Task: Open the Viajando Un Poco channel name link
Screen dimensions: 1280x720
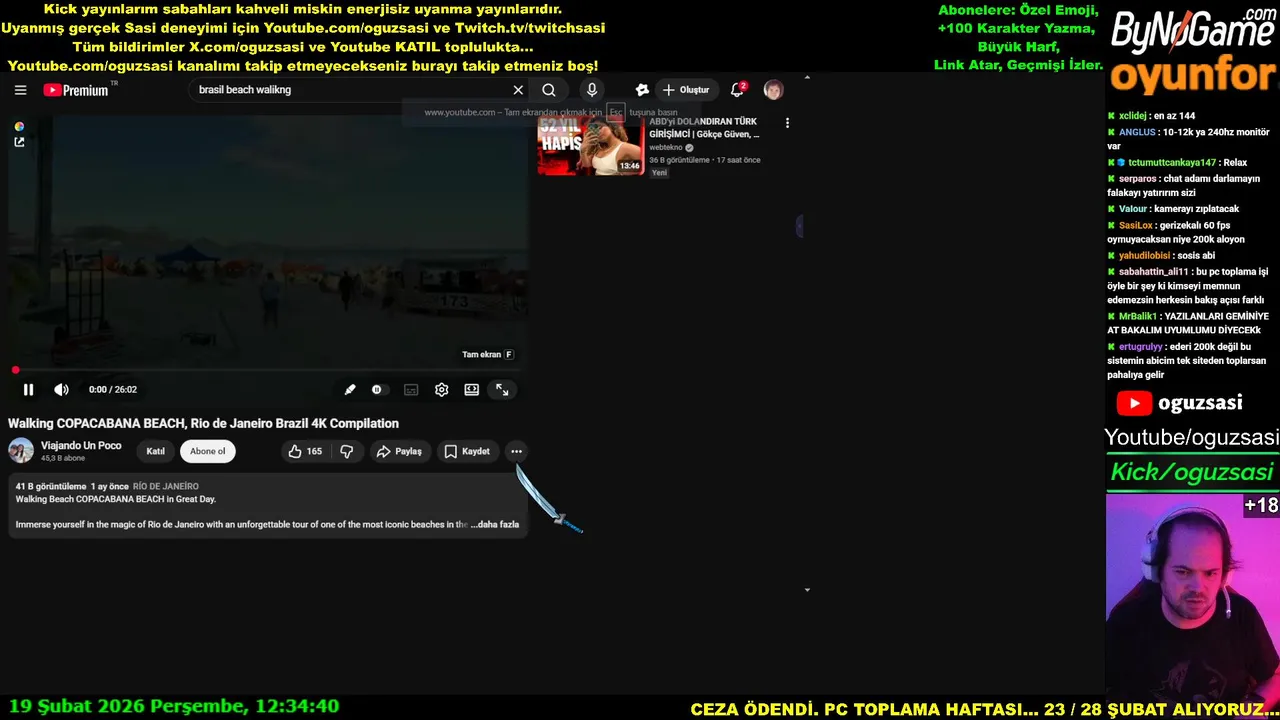Action: (81, 446)
